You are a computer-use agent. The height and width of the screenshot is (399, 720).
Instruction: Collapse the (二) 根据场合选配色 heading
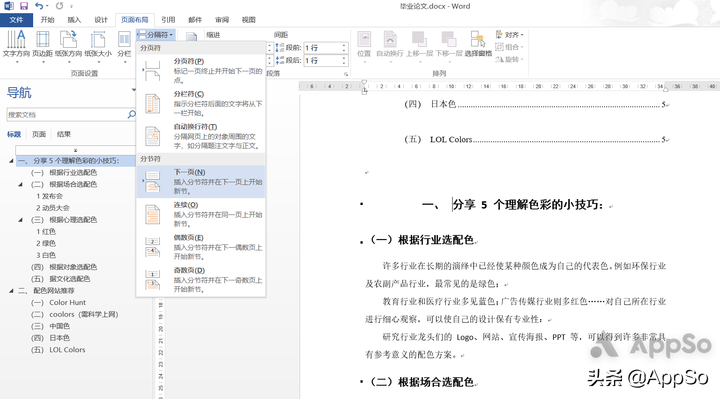[20, 185]
